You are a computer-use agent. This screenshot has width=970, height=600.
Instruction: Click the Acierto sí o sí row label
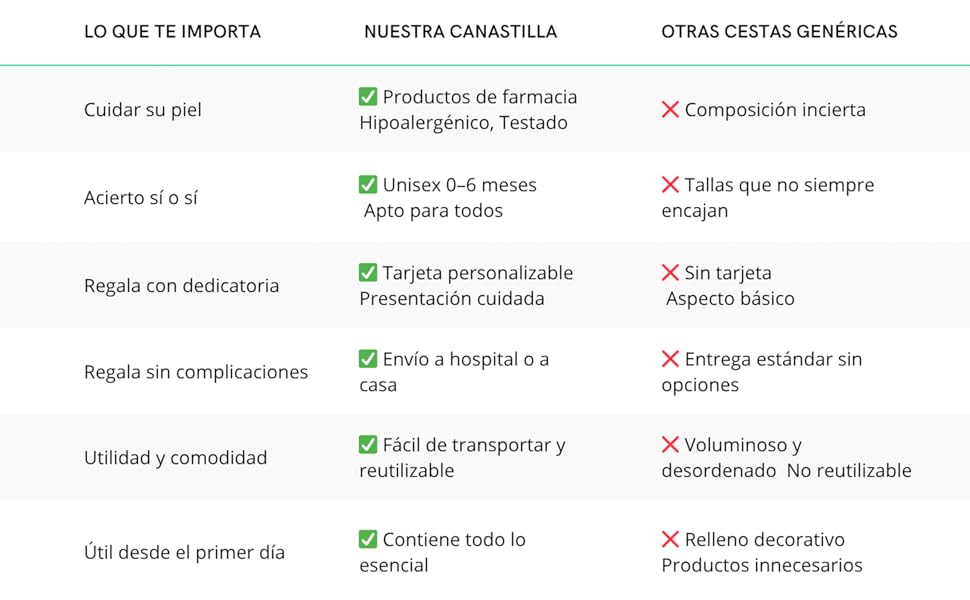point(141,198)
